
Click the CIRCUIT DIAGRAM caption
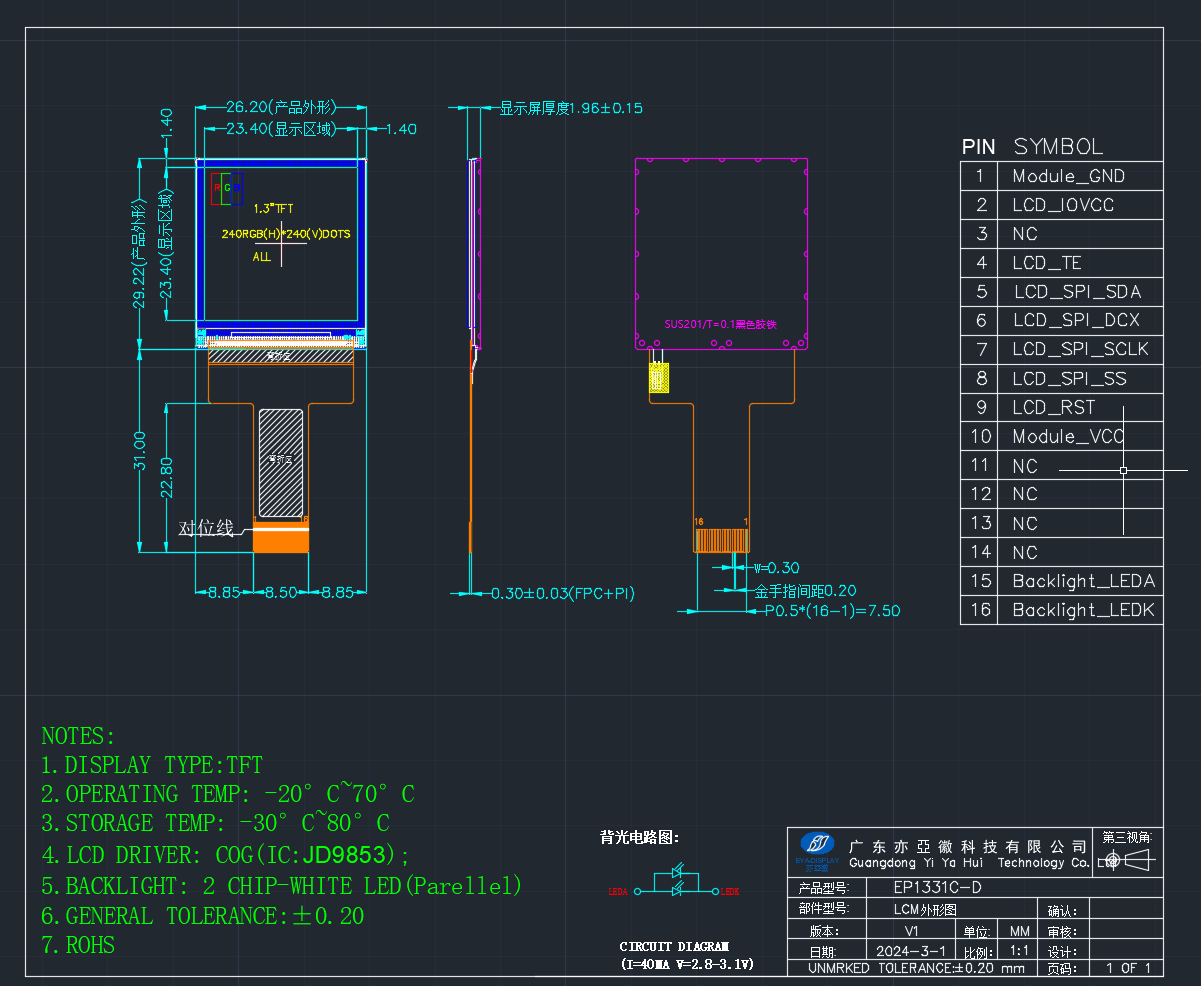click(x=674, y=946)
